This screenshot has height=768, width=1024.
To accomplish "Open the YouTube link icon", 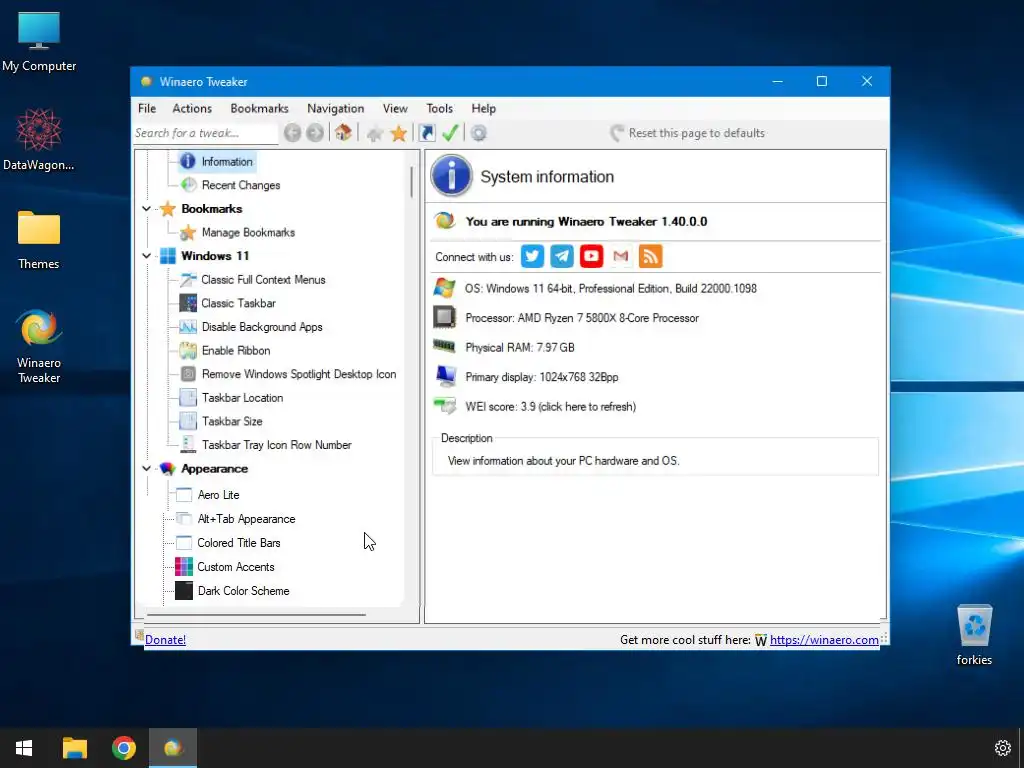I will tap(591, 256).
